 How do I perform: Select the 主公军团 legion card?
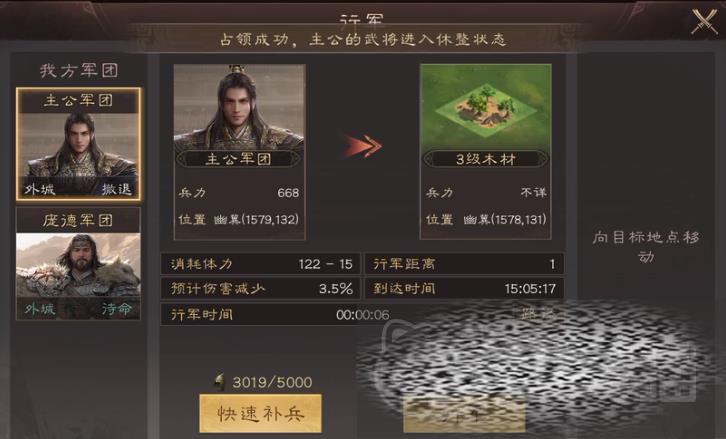79,144
